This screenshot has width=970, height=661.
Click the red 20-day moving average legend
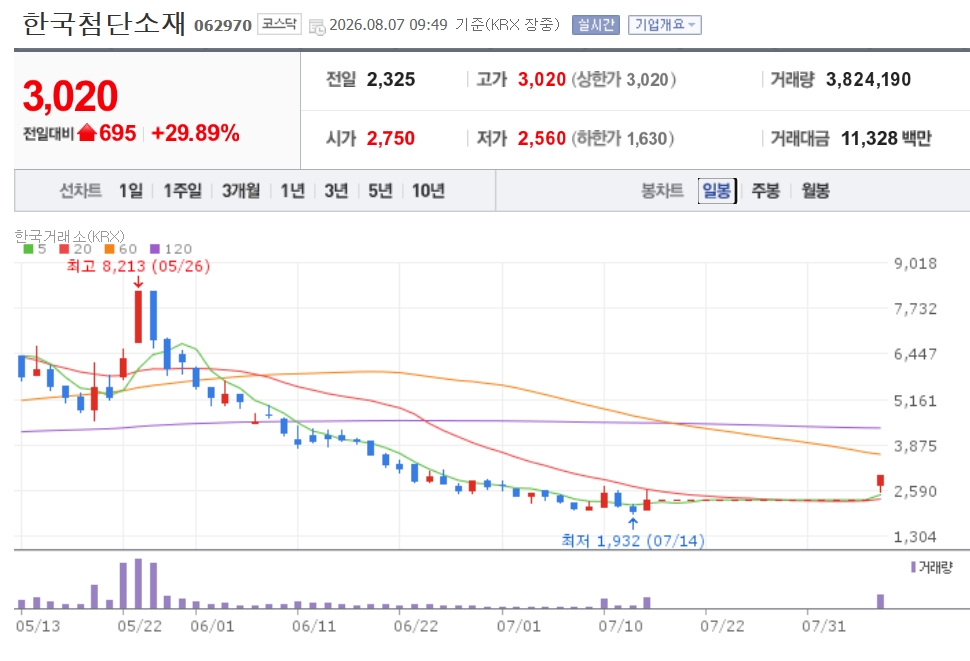pos(75,249)
